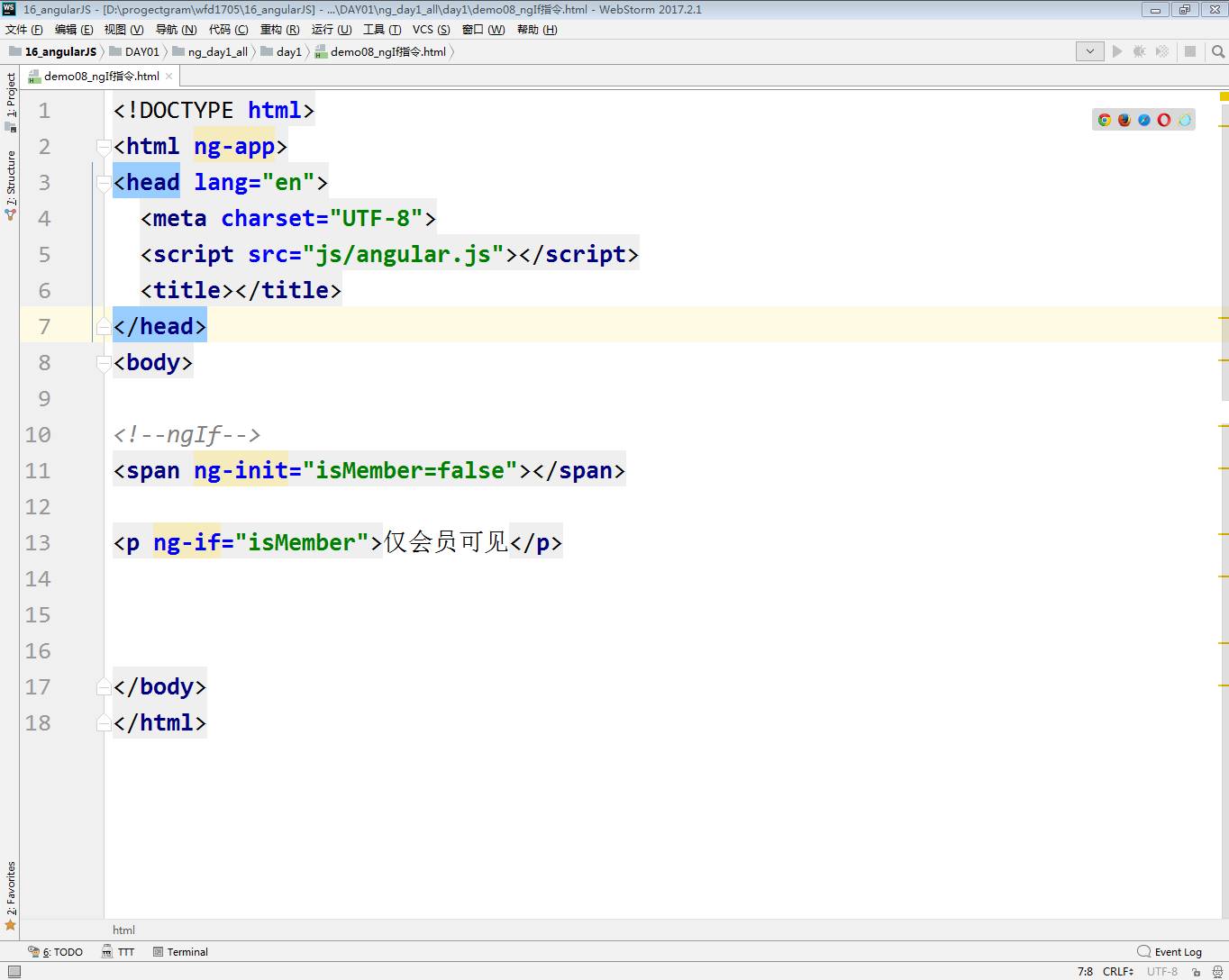This screenshot has height=980, width=1229.
Task: Click ng_day1_all breadcrumb folder
Action: (x=210, y=52)
